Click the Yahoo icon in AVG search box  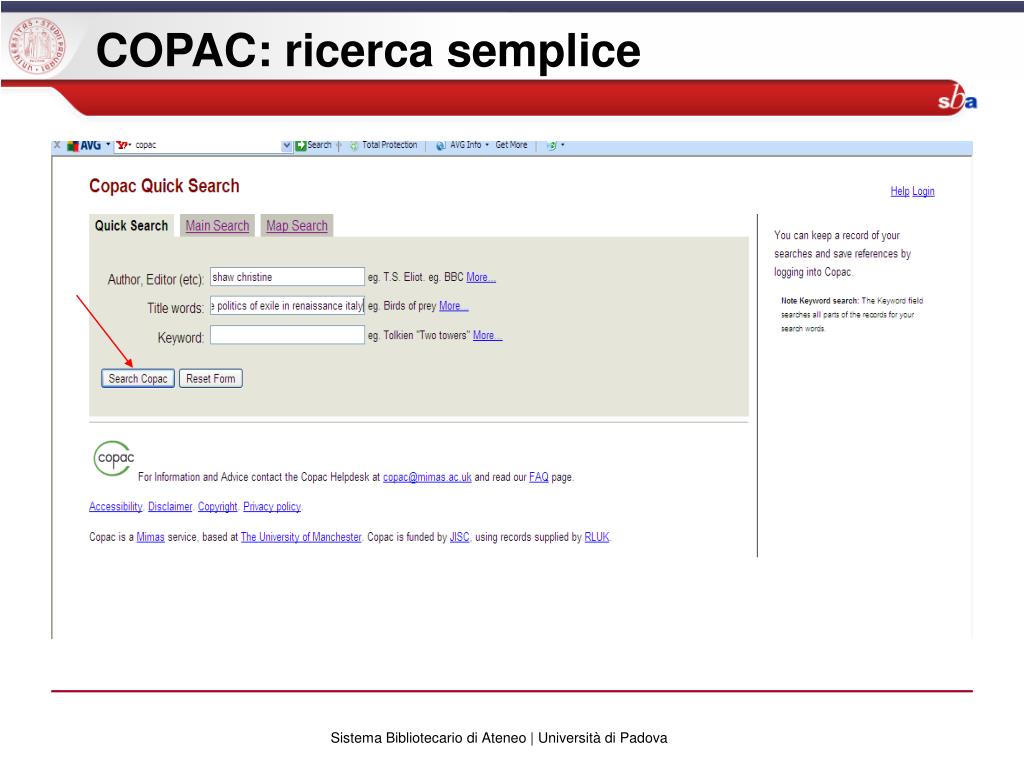point(123,145)
